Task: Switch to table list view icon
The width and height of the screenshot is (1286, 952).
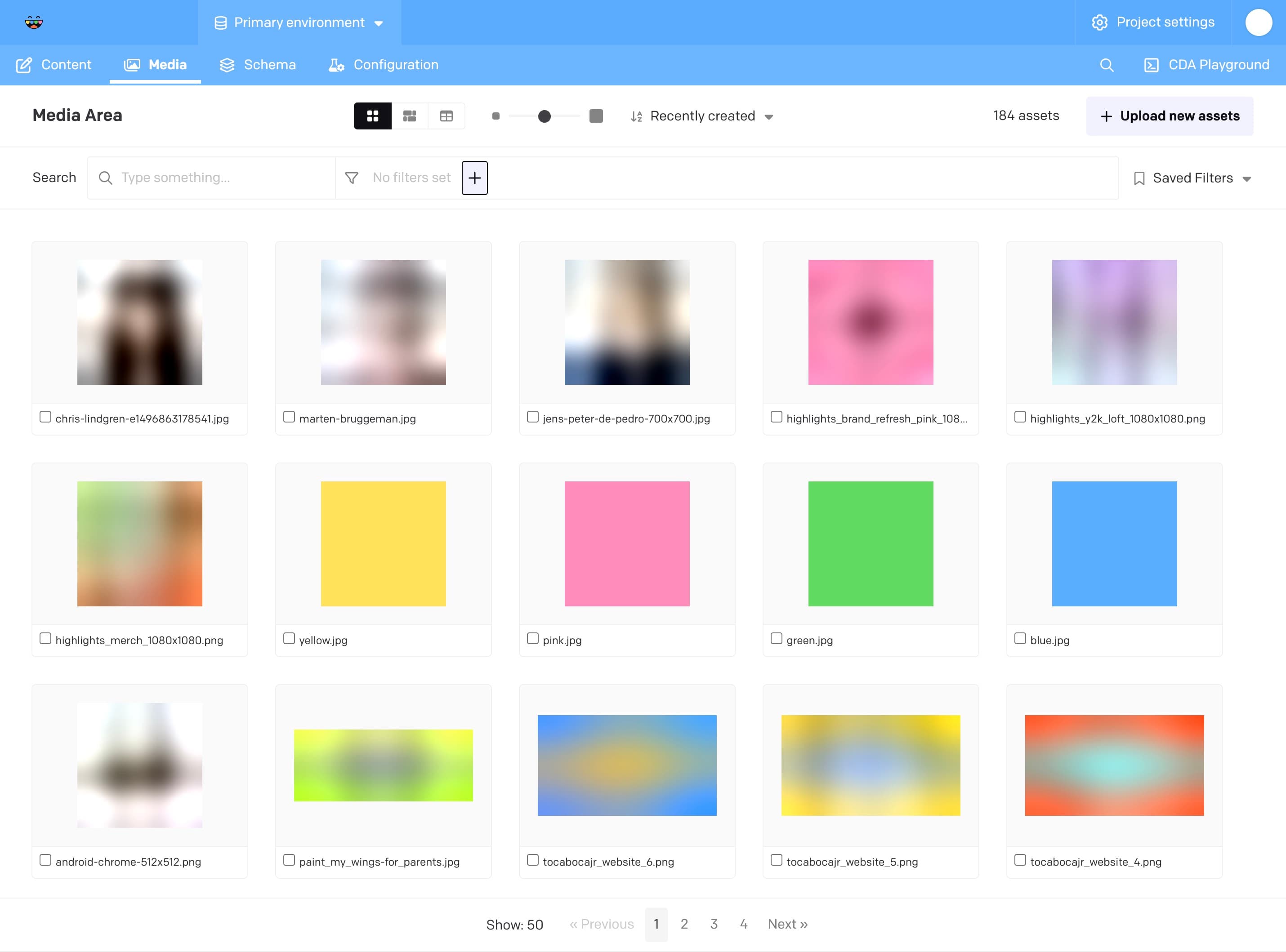Action: point(446,116)
